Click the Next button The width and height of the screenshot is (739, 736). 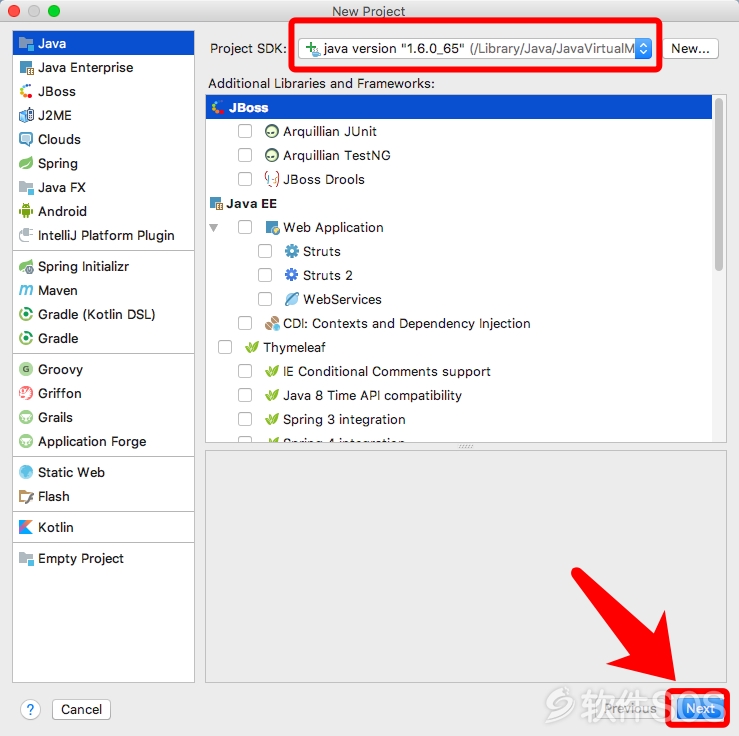pos(700,709)
